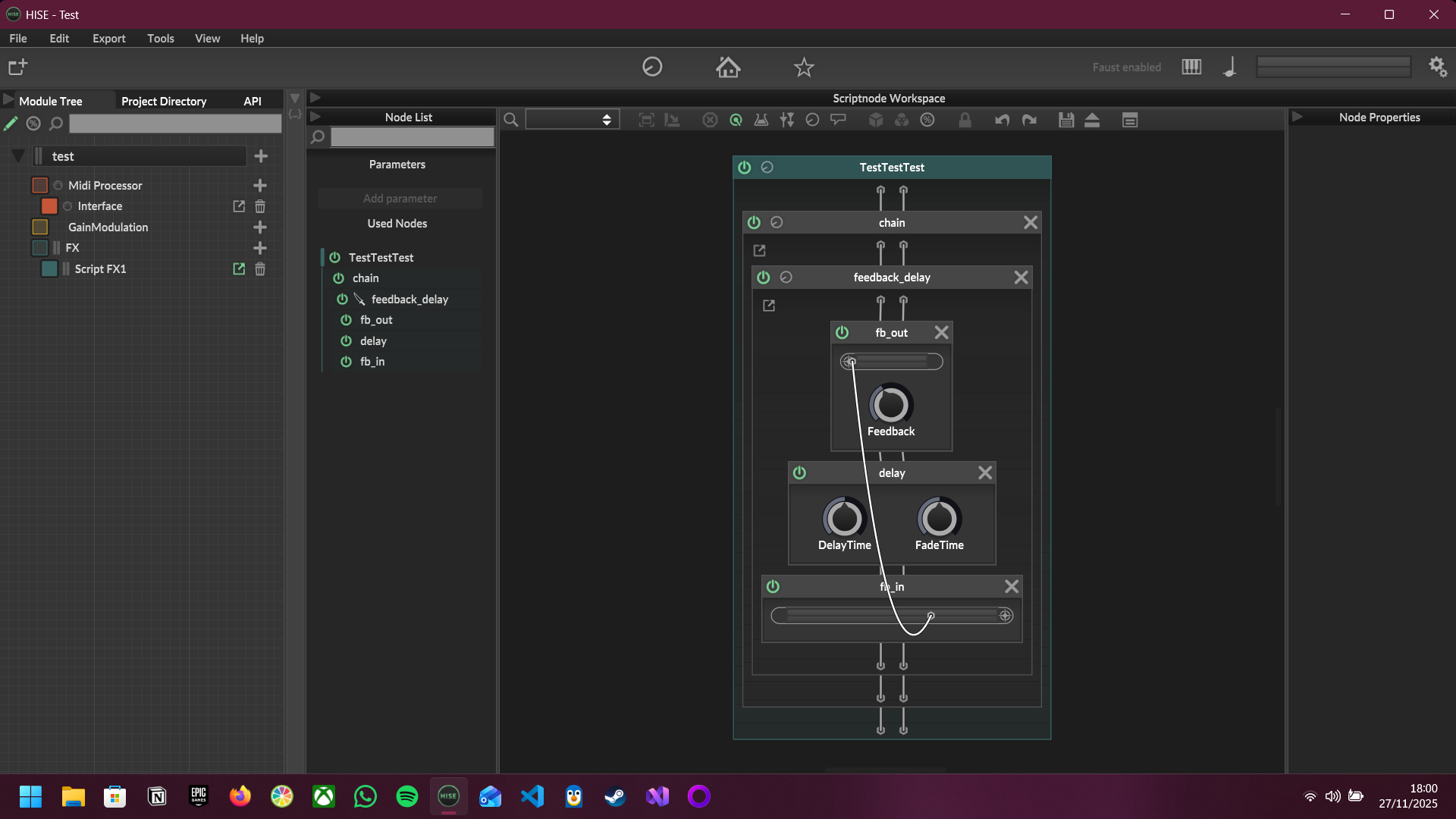Click the lock icon in workspace toolbar
Image resolution: width=1456 pixels, height=819 pixels.
pyautogui.click(x=965, y=120)
